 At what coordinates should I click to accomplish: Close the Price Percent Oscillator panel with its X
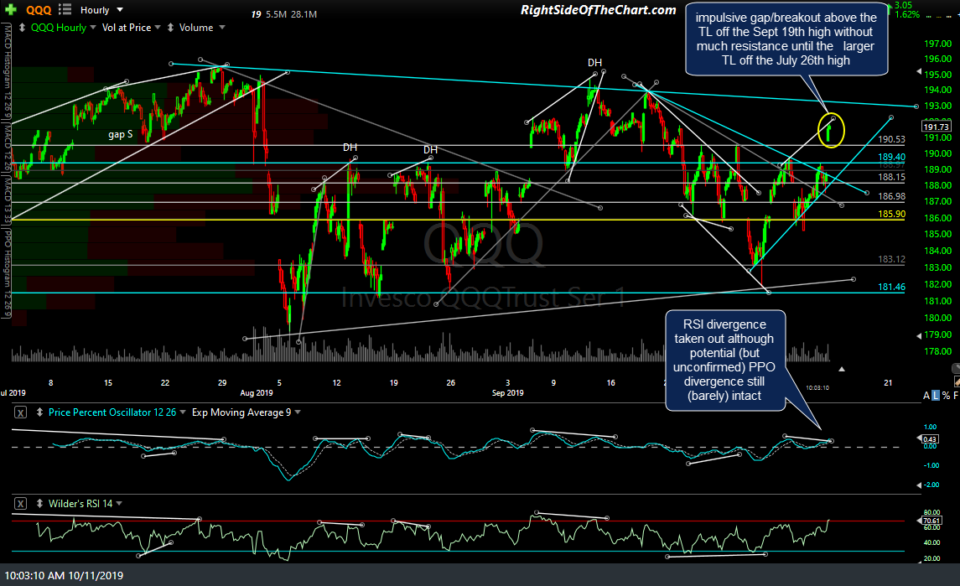click(x=20, y=412)
